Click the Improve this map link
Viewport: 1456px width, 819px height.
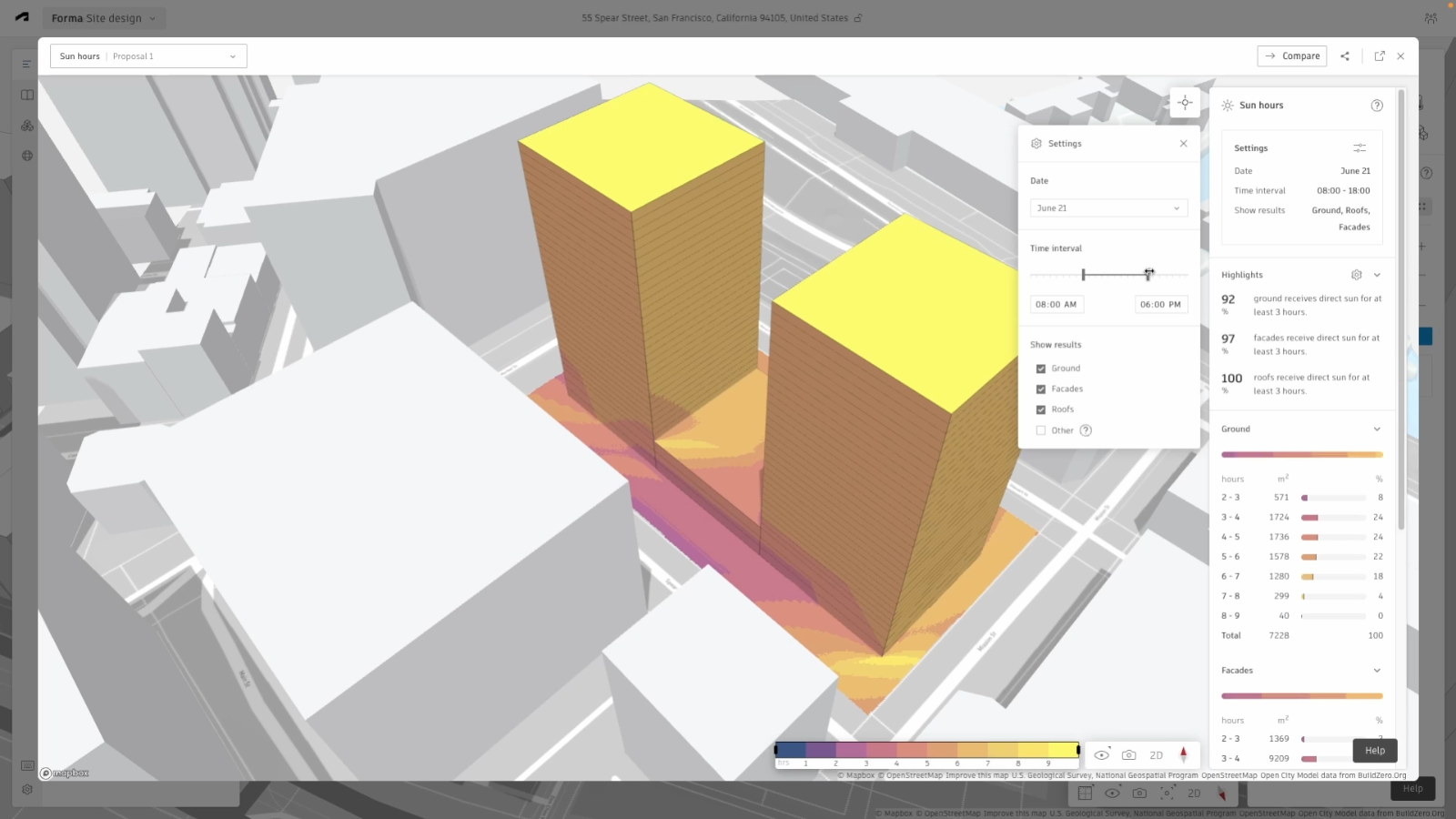point(977,775)
